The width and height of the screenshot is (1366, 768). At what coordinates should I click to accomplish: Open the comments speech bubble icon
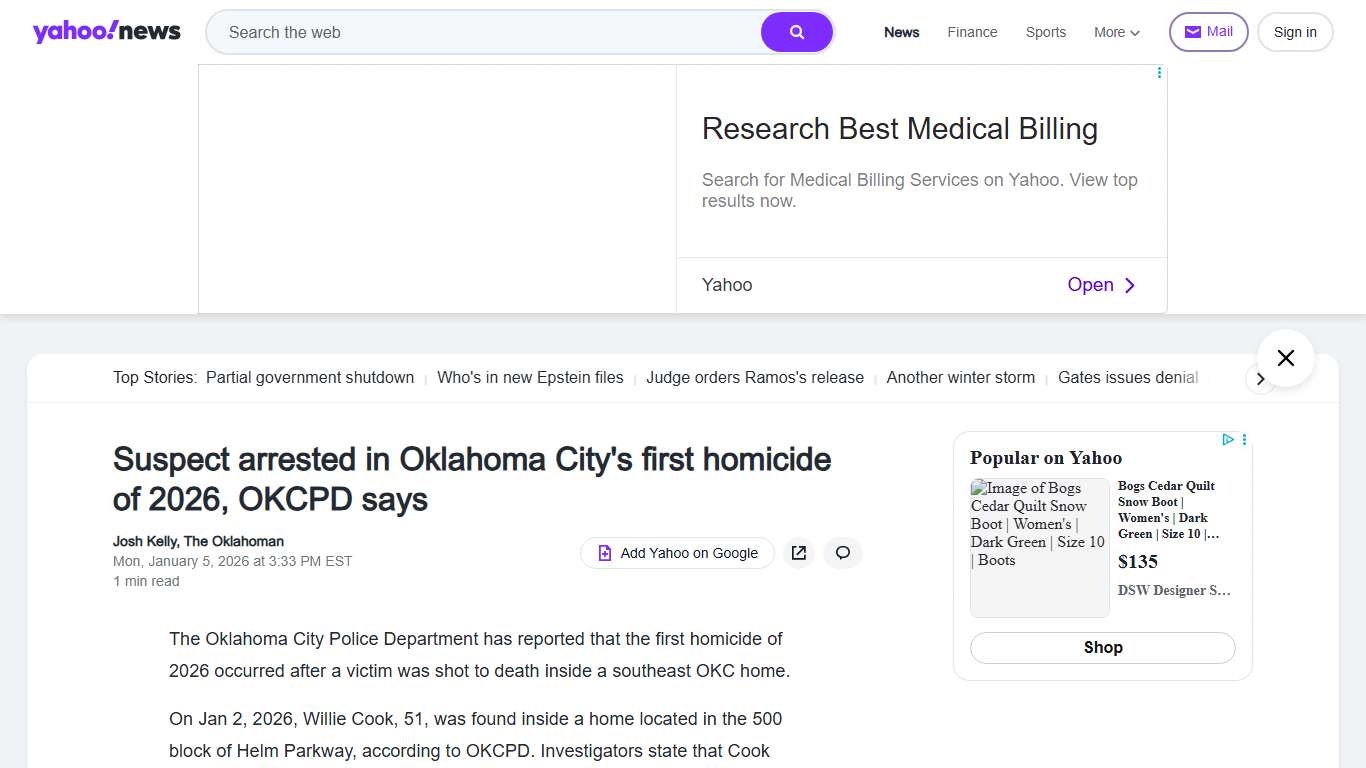(842, 552)
